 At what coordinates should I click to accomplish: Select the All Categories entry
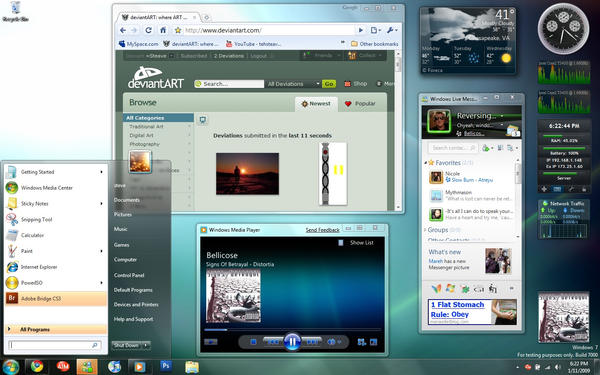[x=158, y=118]
